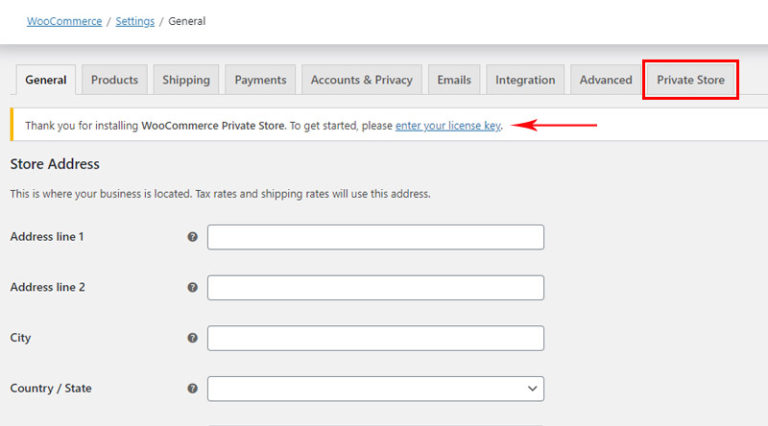Click the enter your license key link

(x=447, y=126)
